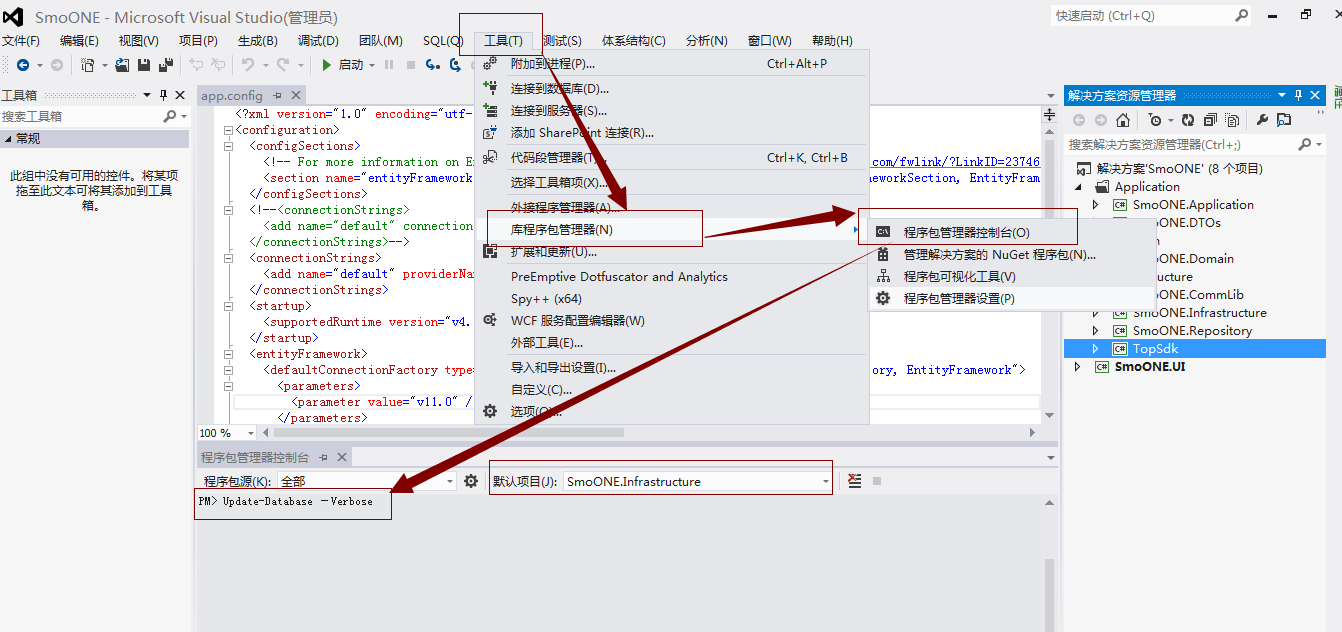Viewport: 1342px width, 632px height.
Task: Toggle auto-hide pin on Toolbox panel
Action: tap(163, 95)
